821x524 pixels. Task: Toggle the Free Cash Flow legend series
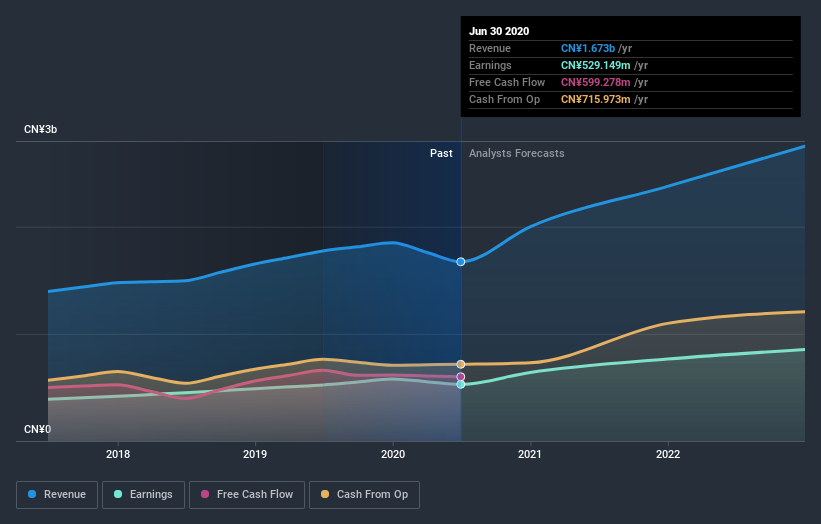[x=247, y=495]
